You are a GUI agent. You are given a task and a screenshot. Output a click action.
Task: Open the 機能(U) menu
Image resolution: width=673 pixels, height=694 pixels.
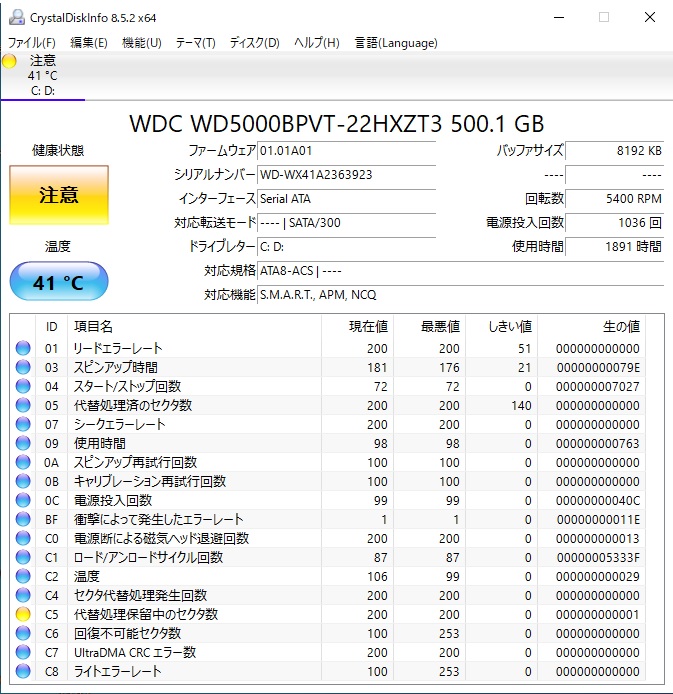tap(142, 43)
